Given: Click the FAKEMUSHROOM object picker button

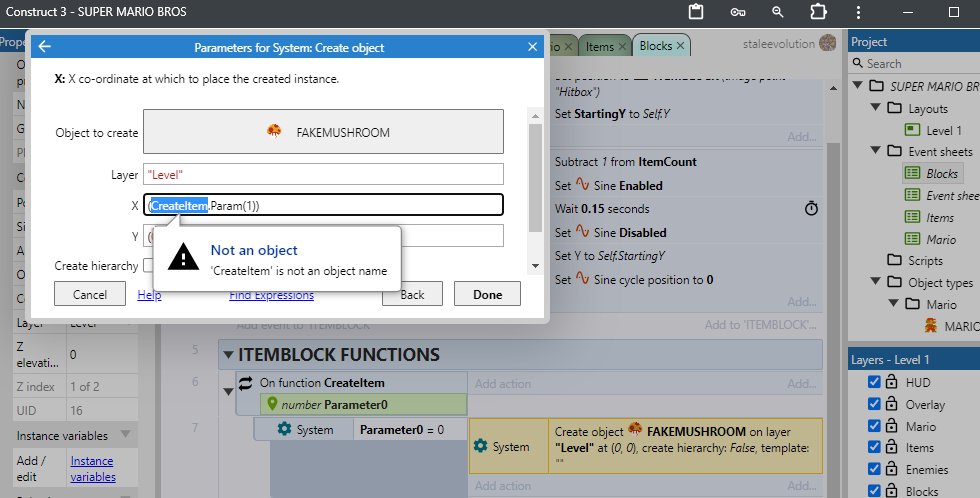Looking at the screenshot, I should 323,132.
